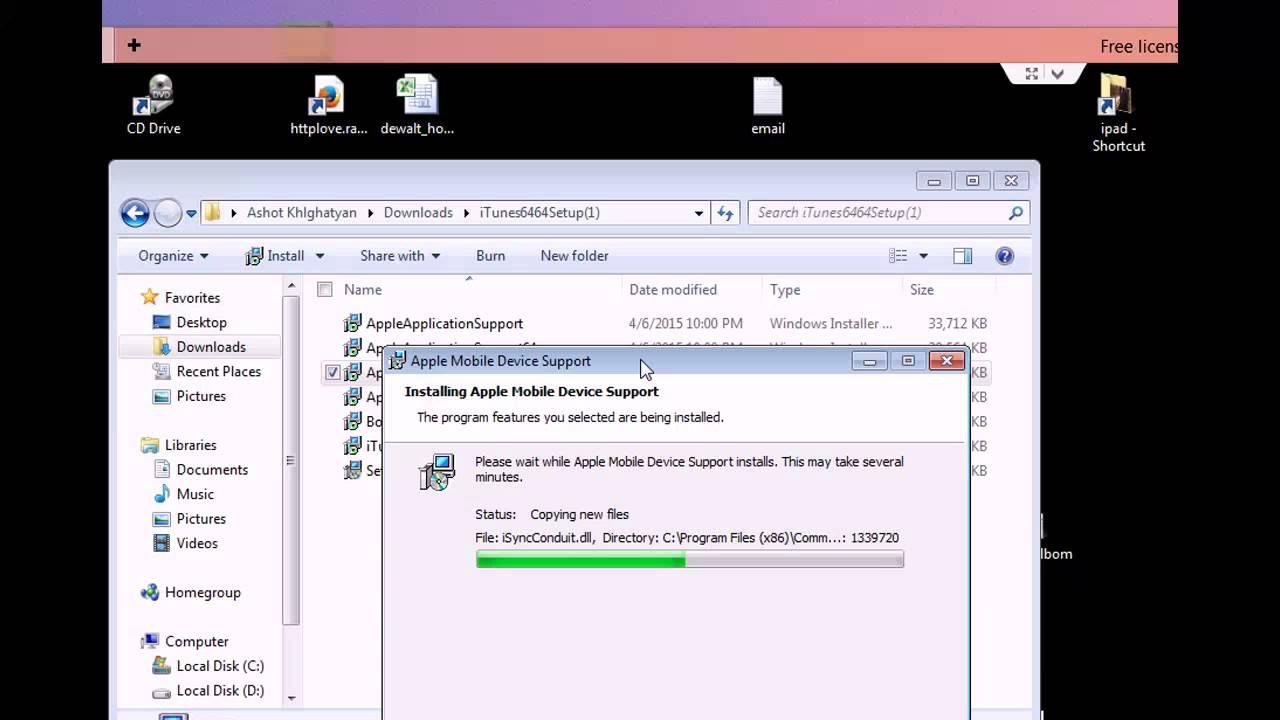Click the navigation pane scrollbar down arrow
This screenshot has height=720, width=1280.
coord(292,698)
